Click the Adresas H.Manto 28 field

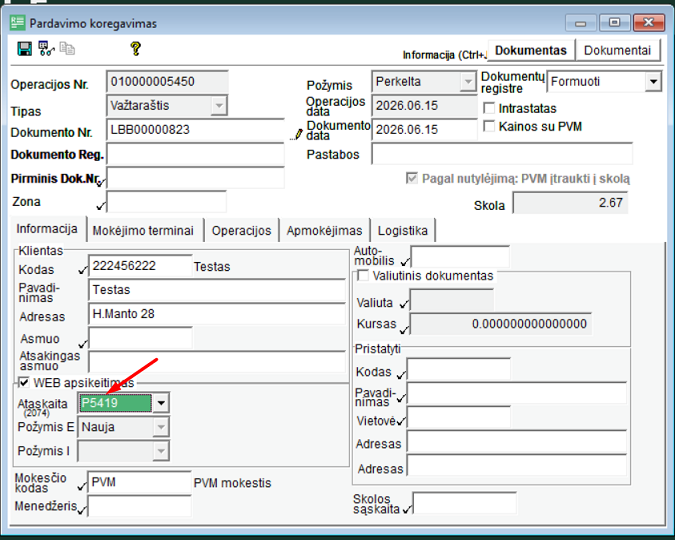217,314
